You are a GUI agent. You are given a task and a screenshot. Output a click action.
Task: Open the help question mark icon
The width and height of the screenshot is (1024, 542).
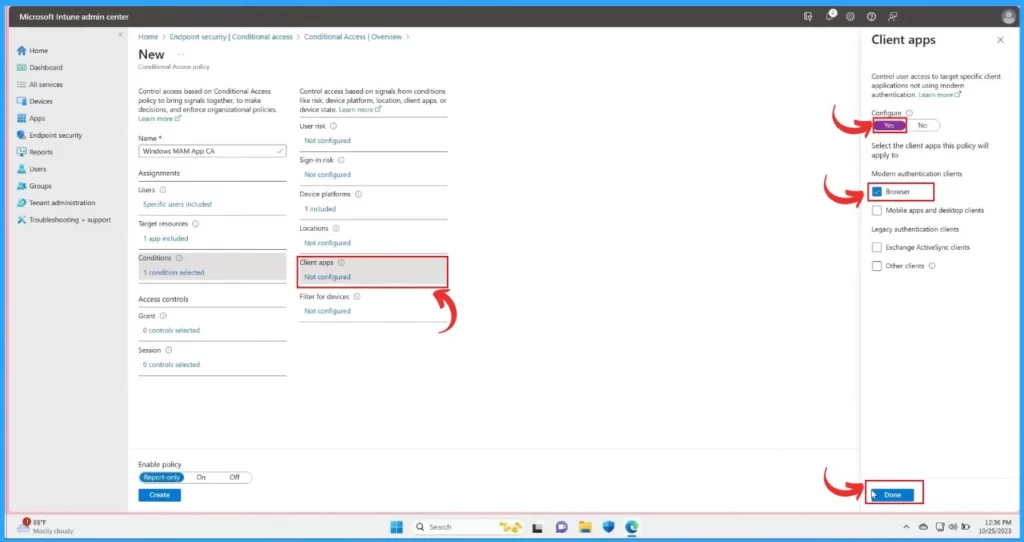(x=871, y=16)
